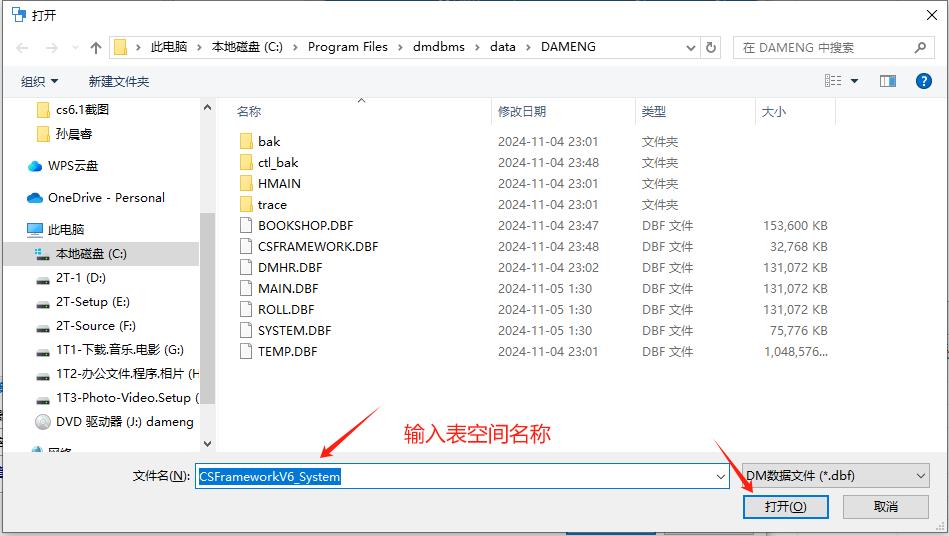Open the 文件名 history dropdown arrow
Screen dimensions: 949x536
(721, 477)
